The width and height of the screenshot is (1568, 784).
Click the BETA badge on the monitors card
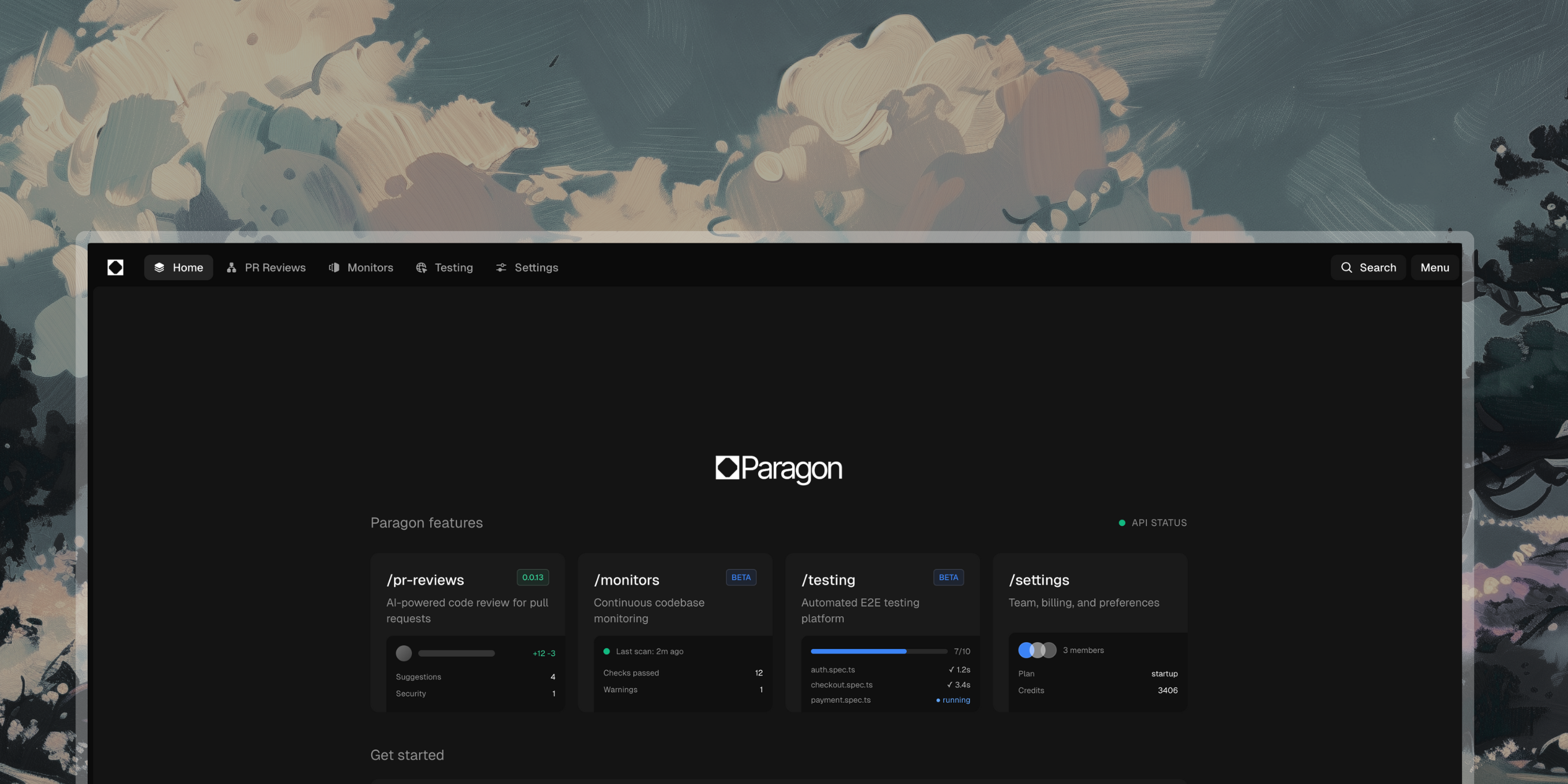pos(741,577)
